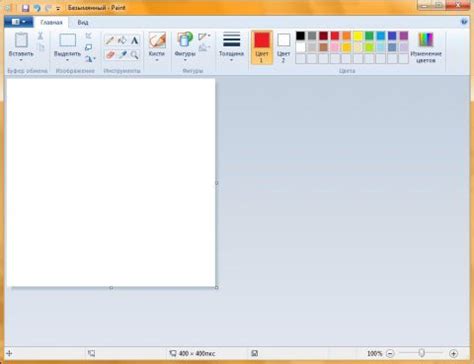Open the Edit colors dialog

pos(426,48)
